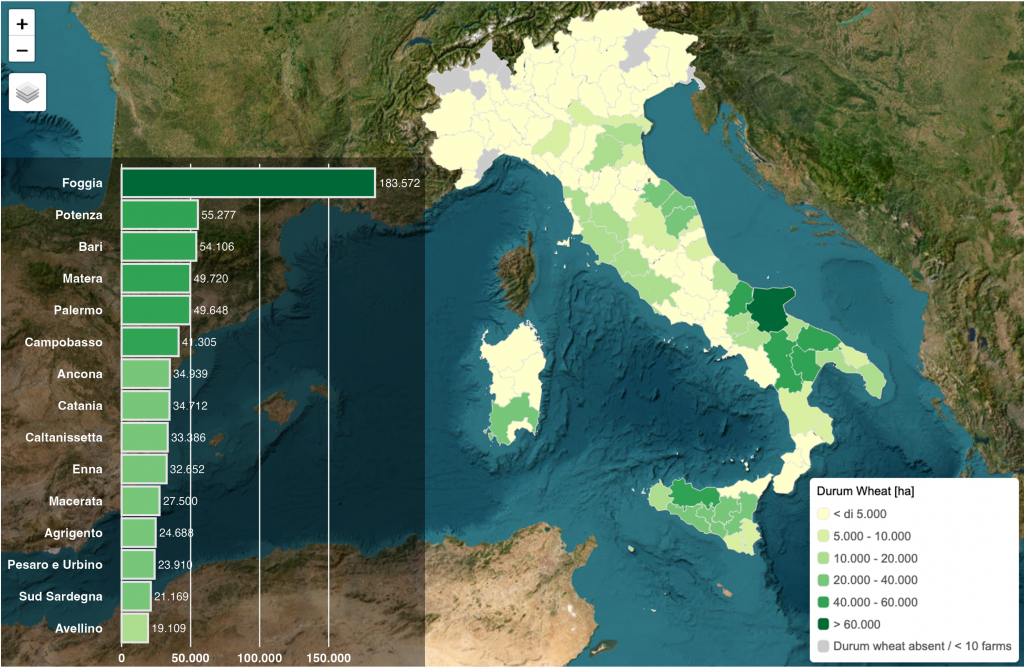Click the gray 'Durum wheat absent' legend swatch
Image resolution: width=1024 pixels, height=668 pixels.
pos(825,646)
